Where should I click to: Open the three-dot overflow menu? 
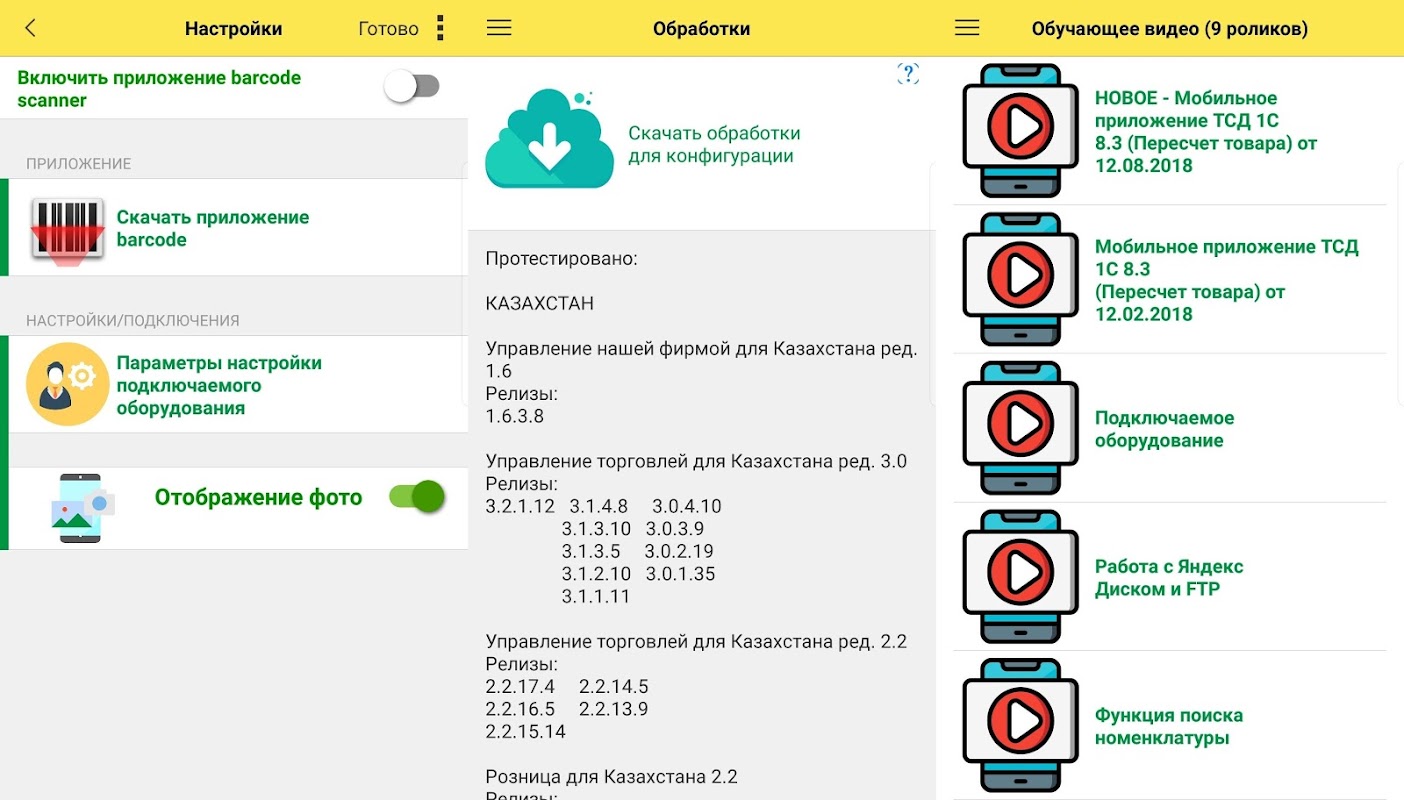[x=440, y=28]
